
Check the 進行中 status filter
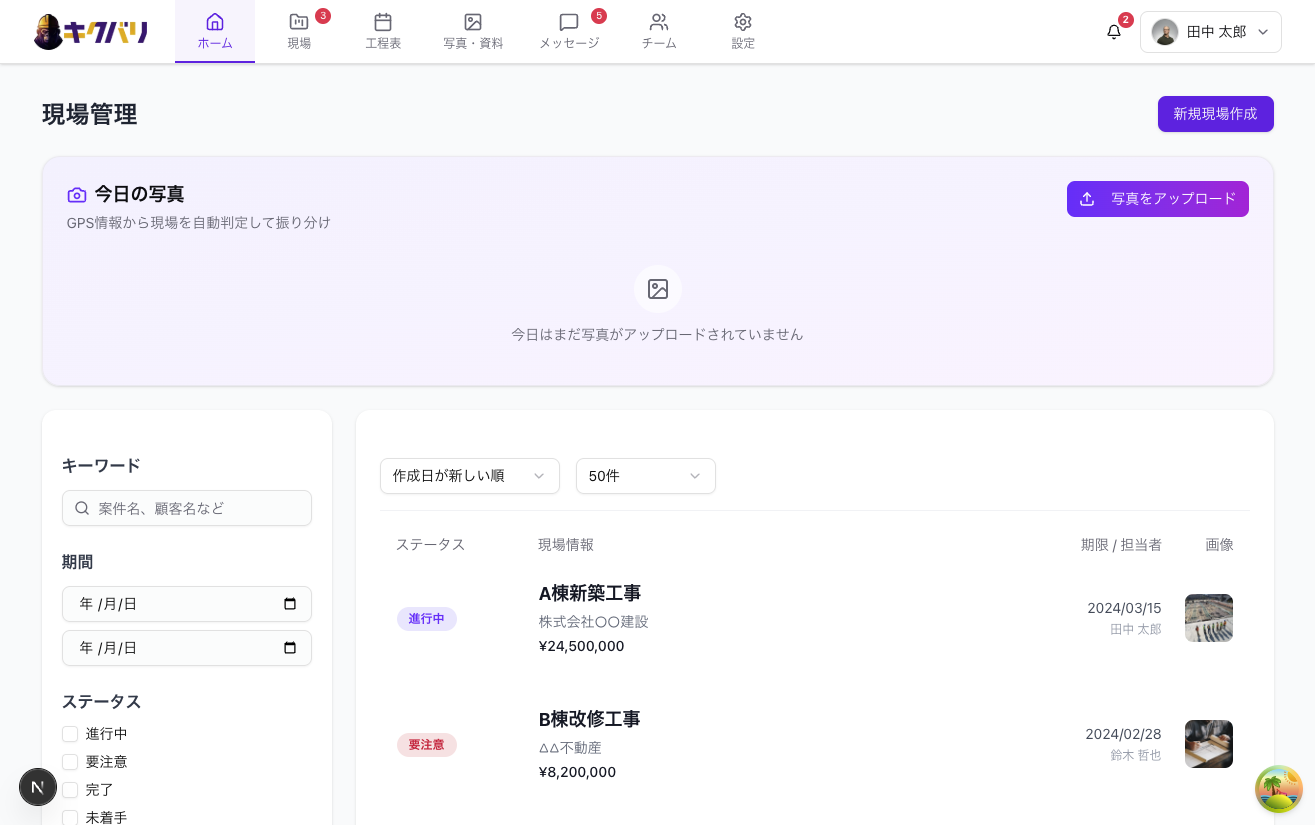point(70,733)
